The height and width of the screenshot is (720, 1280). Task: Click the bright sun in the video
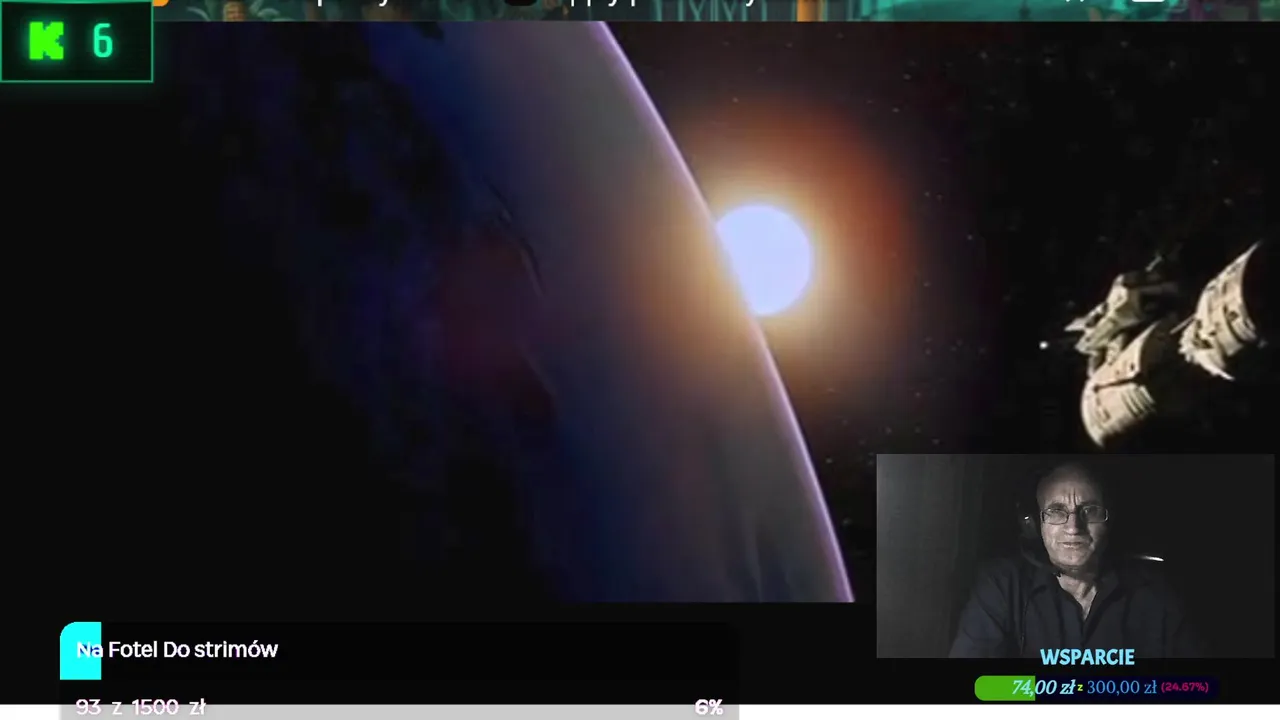pos(766,258)
